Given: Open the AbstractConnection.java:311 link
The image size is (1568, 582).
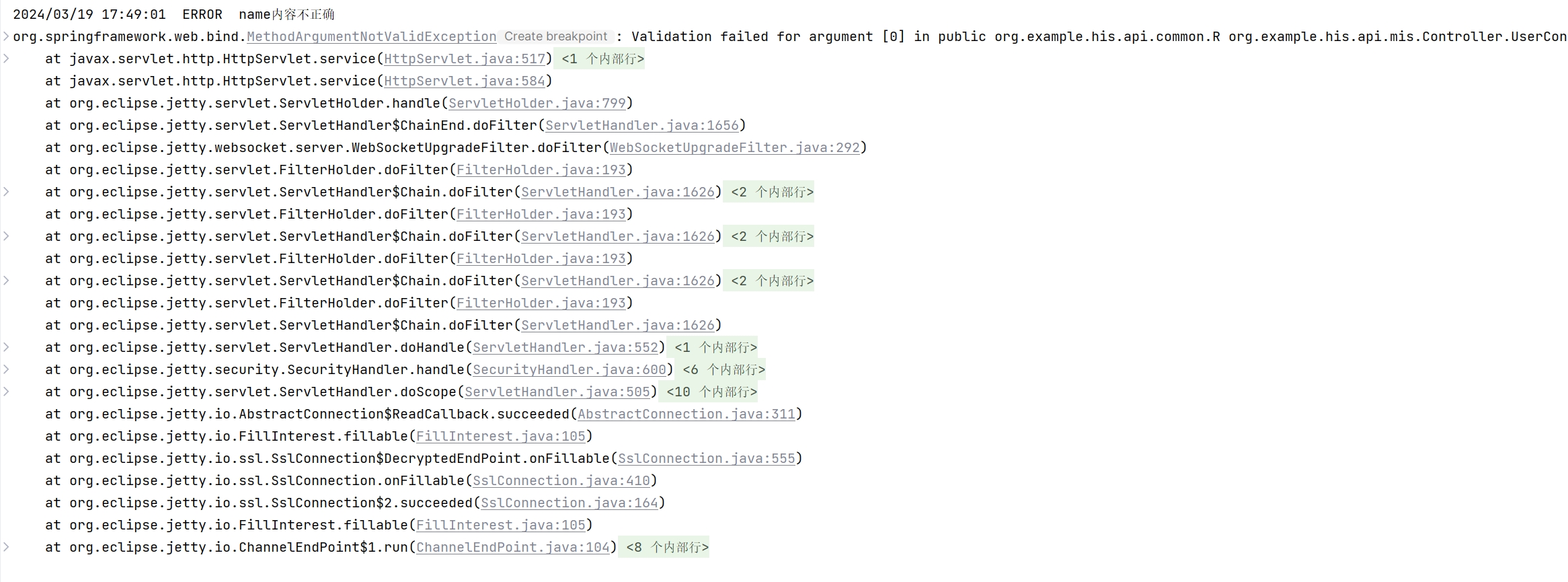Looking at the screenshot, I should point(687,414).
